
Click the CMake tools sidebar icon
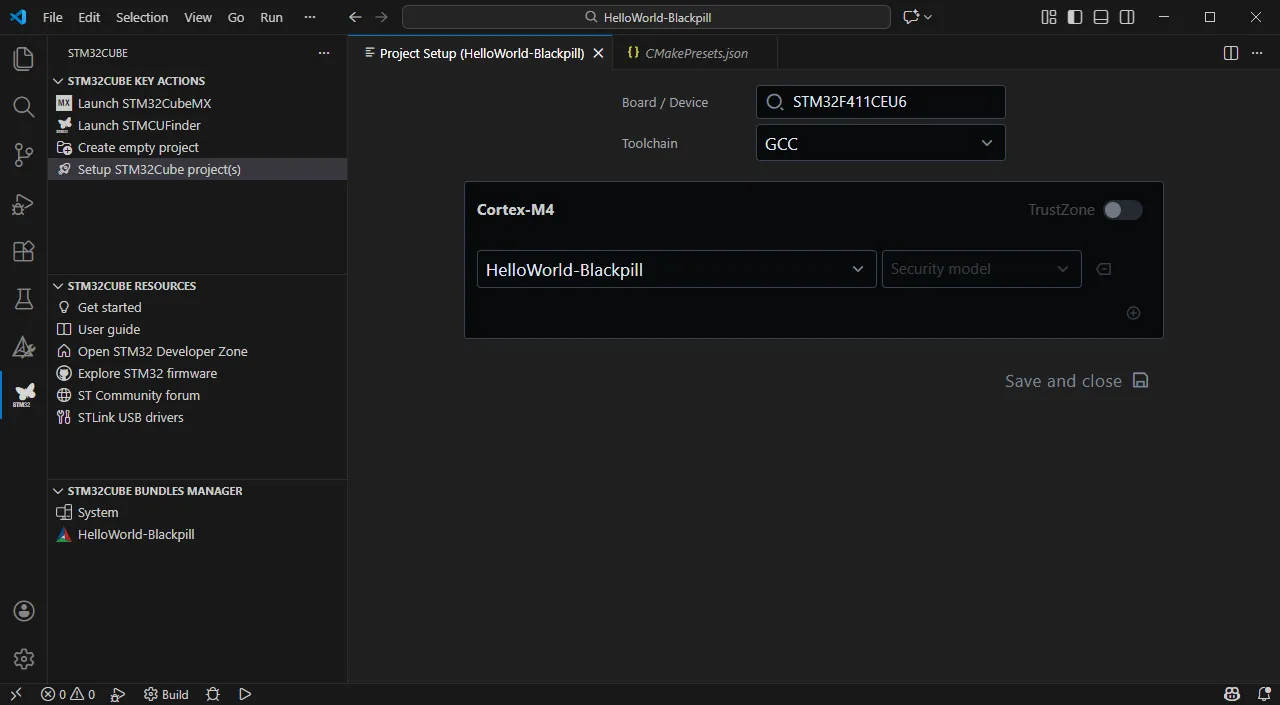point(24,347)
